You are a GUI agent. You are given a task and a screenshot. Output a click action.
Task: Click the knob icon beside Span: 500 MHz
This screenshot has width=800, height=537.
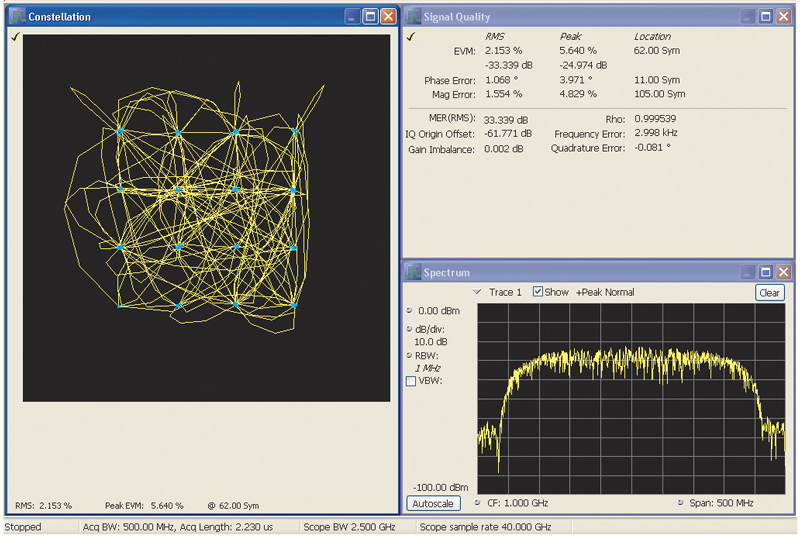pos(680,502)
